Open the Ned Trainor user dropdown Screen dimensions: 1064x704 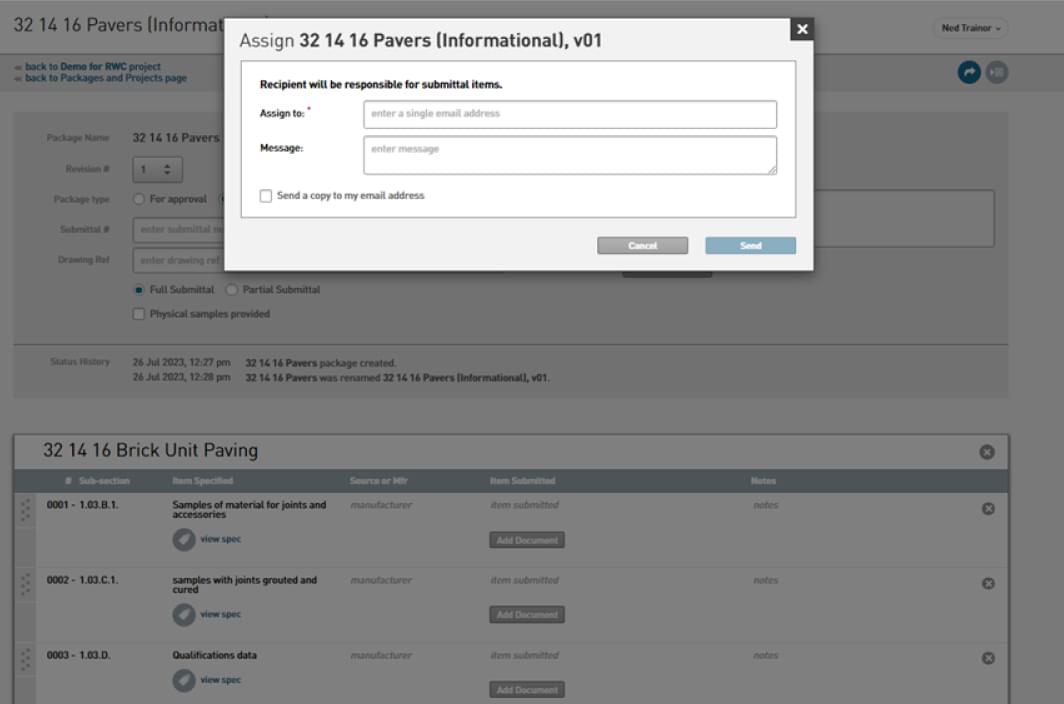point(970,28)
